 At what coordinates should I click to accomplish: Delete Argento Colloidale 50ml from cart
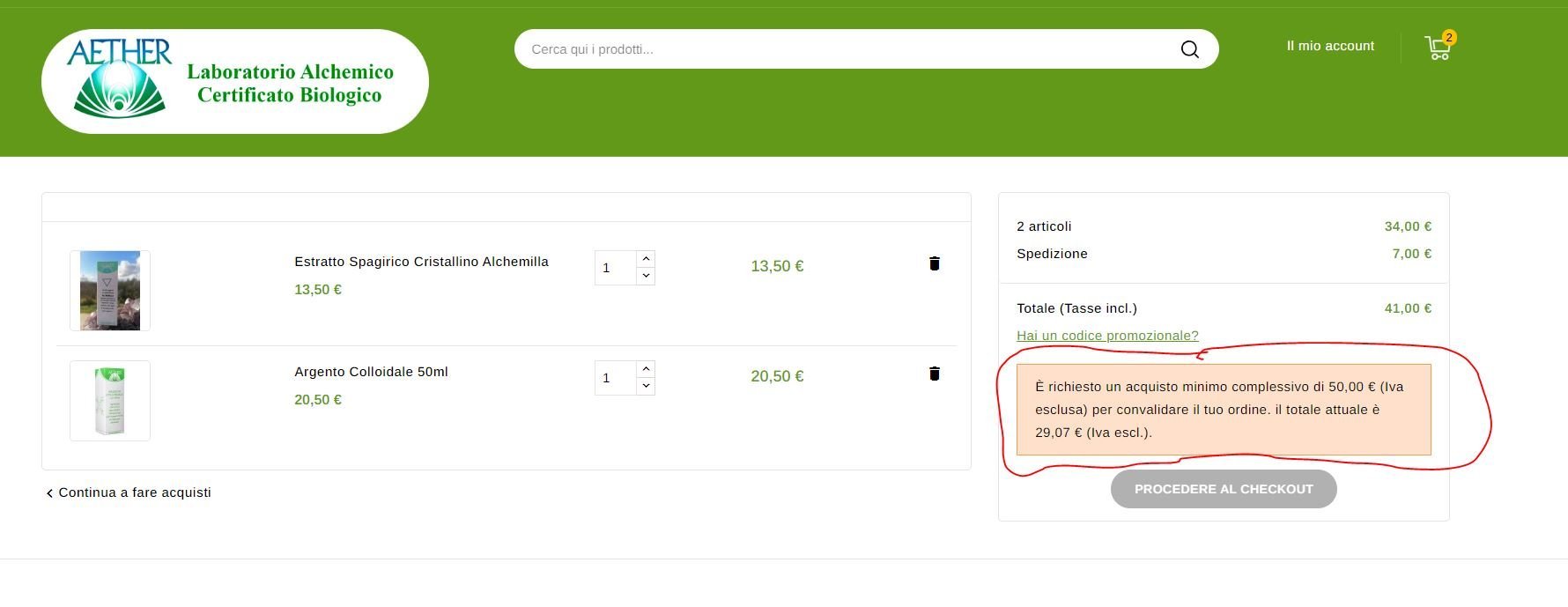pos(935,374)
